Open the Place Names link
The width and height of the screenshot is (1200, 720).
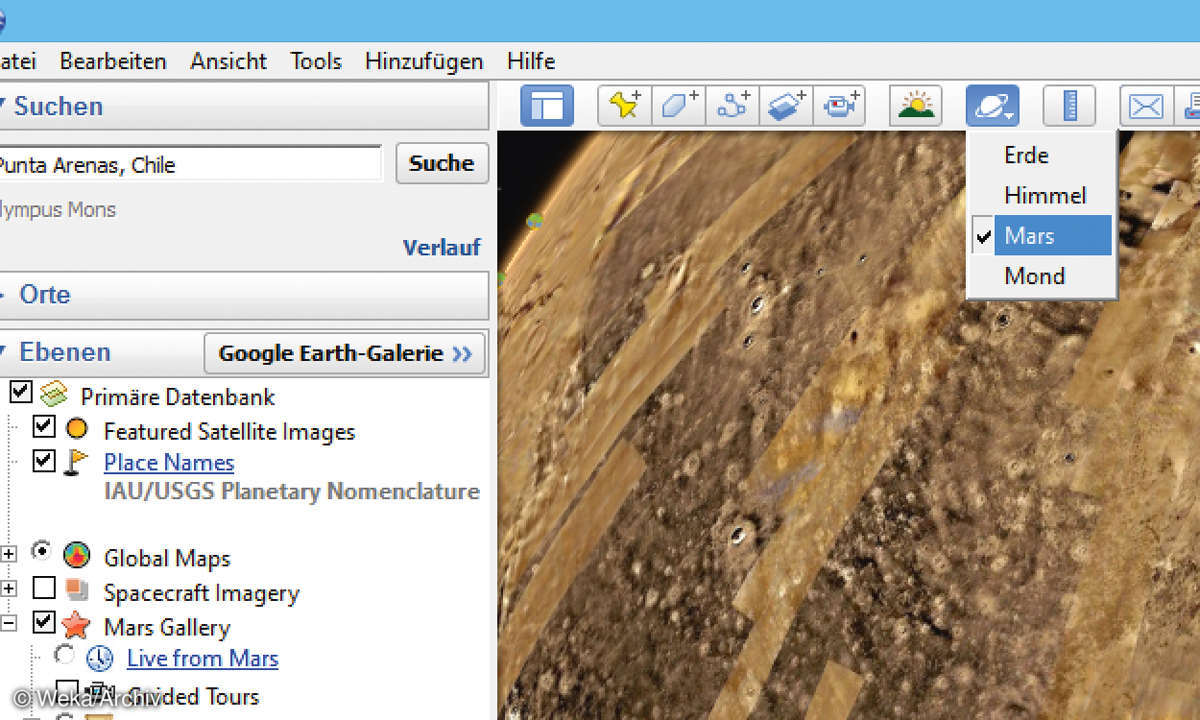[x=169, y=462]
